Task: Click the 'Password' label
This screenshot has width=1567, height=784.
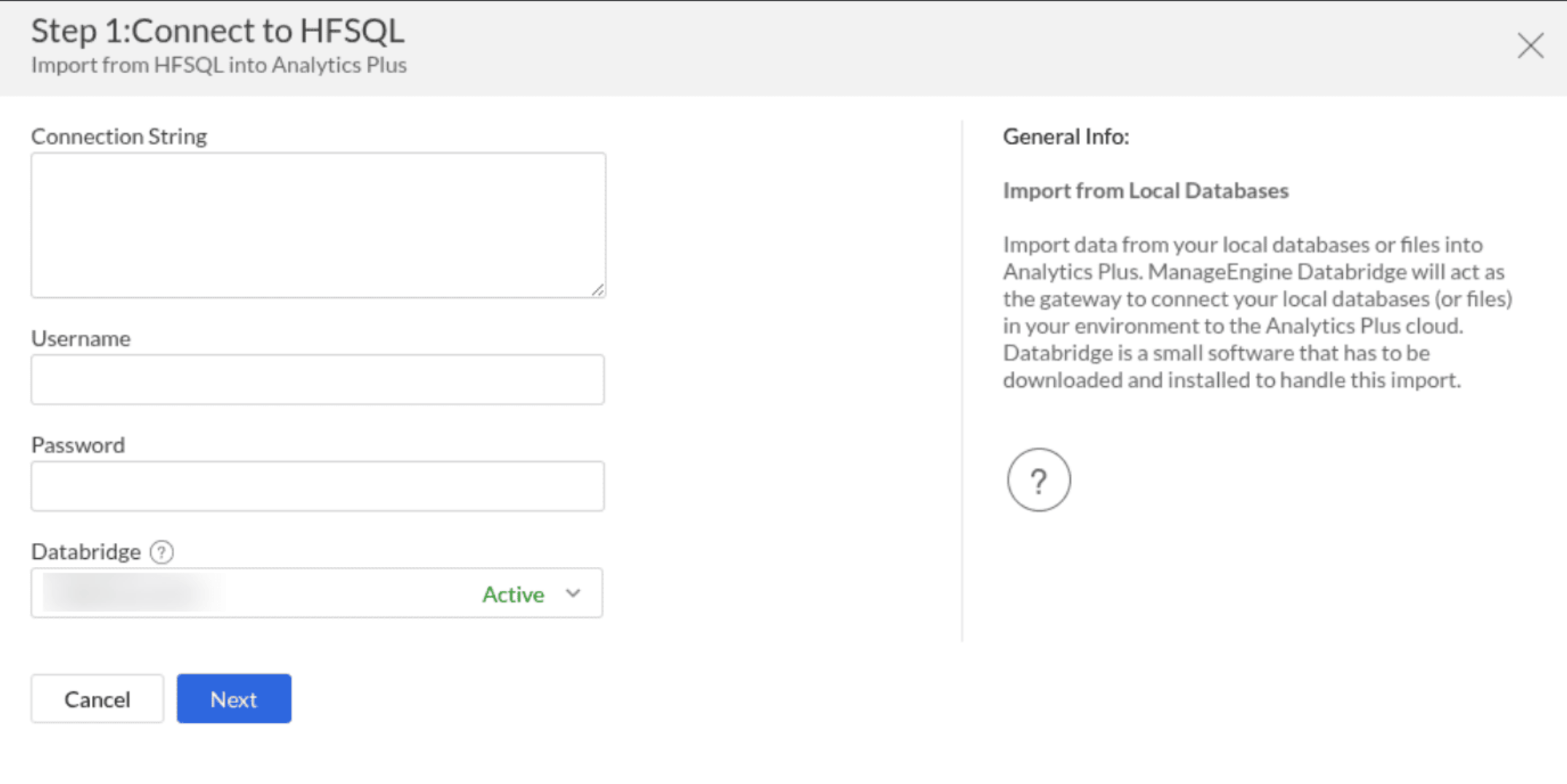Action: [78, 445]
